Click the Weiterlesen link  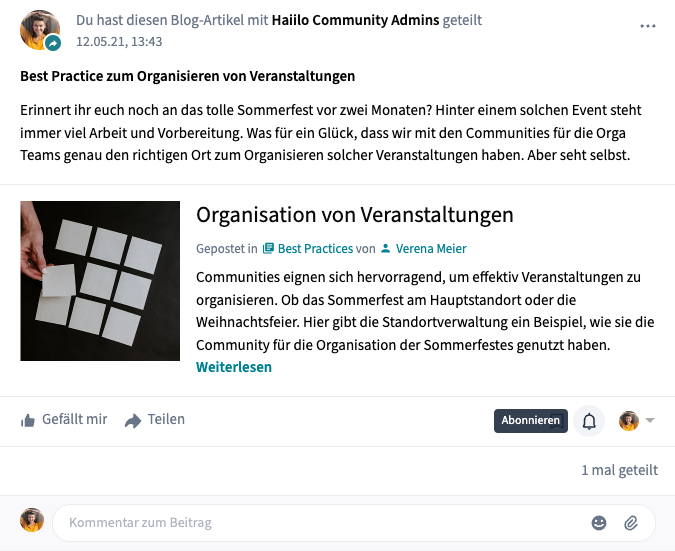pos(234,367)
